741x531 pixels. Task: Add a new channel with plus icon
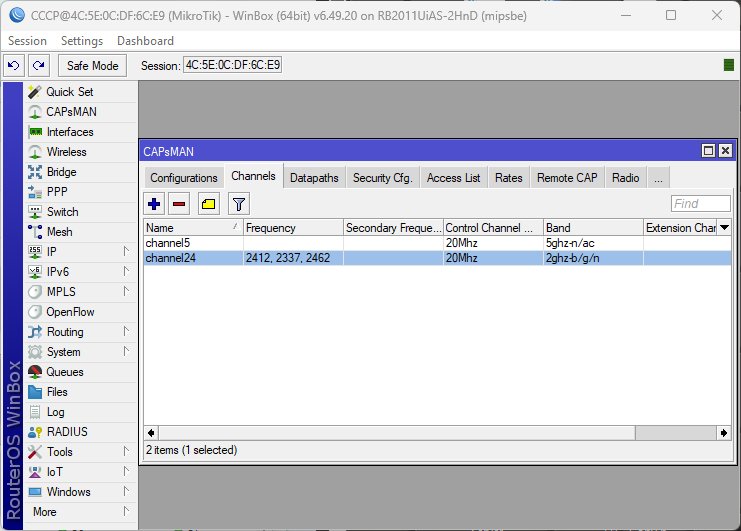coord(154,204)
